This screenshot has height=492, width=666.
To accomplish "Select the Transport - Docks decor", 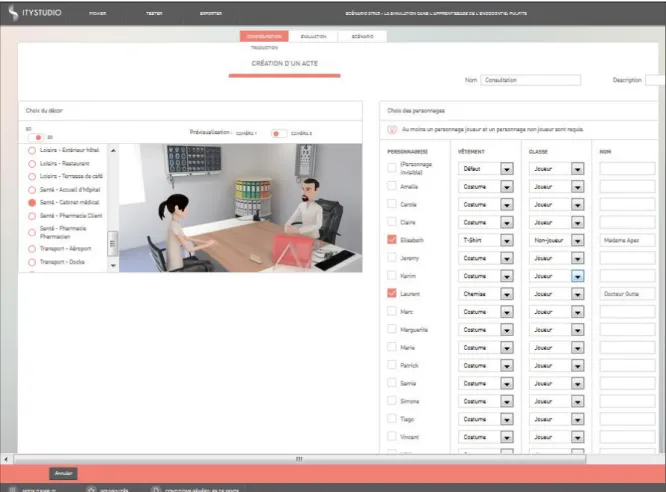I will pyautogui.click(x=32, y=262).
